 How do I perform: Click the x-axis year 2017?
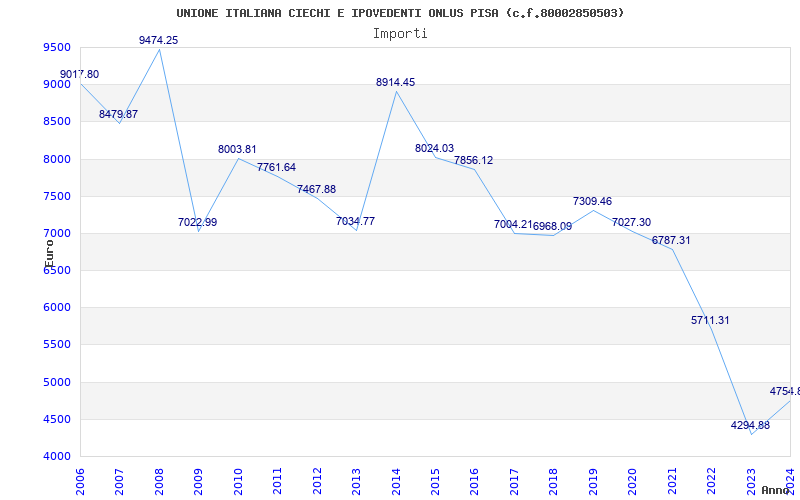514,481
